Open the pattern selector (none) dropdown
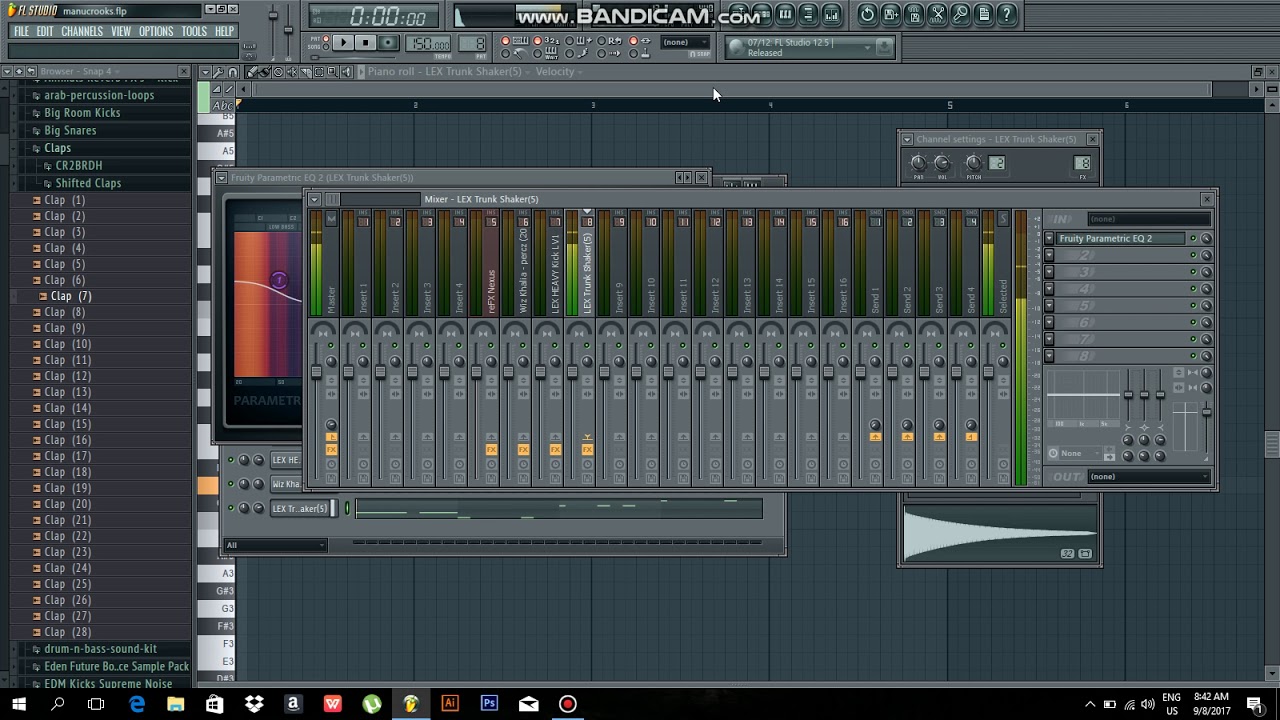This screenshot has height=720, width=1280. coord(685,42)
